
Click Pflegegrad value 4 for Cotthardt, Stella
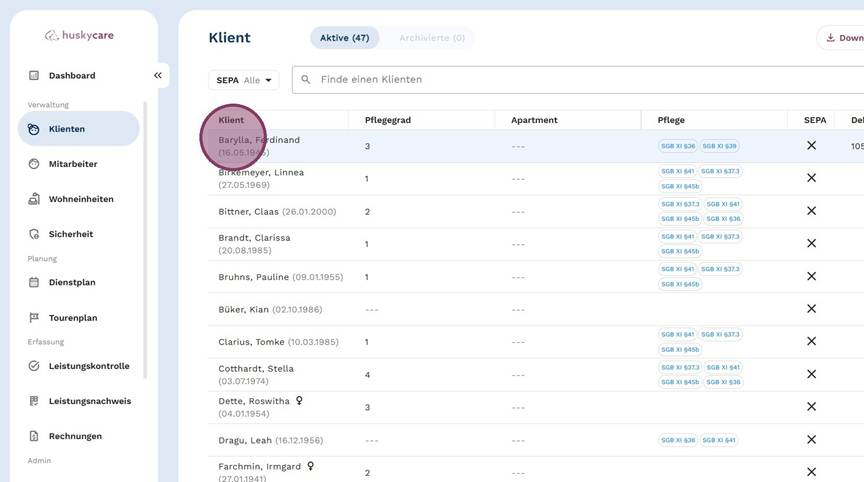click(x=368, y=375)
